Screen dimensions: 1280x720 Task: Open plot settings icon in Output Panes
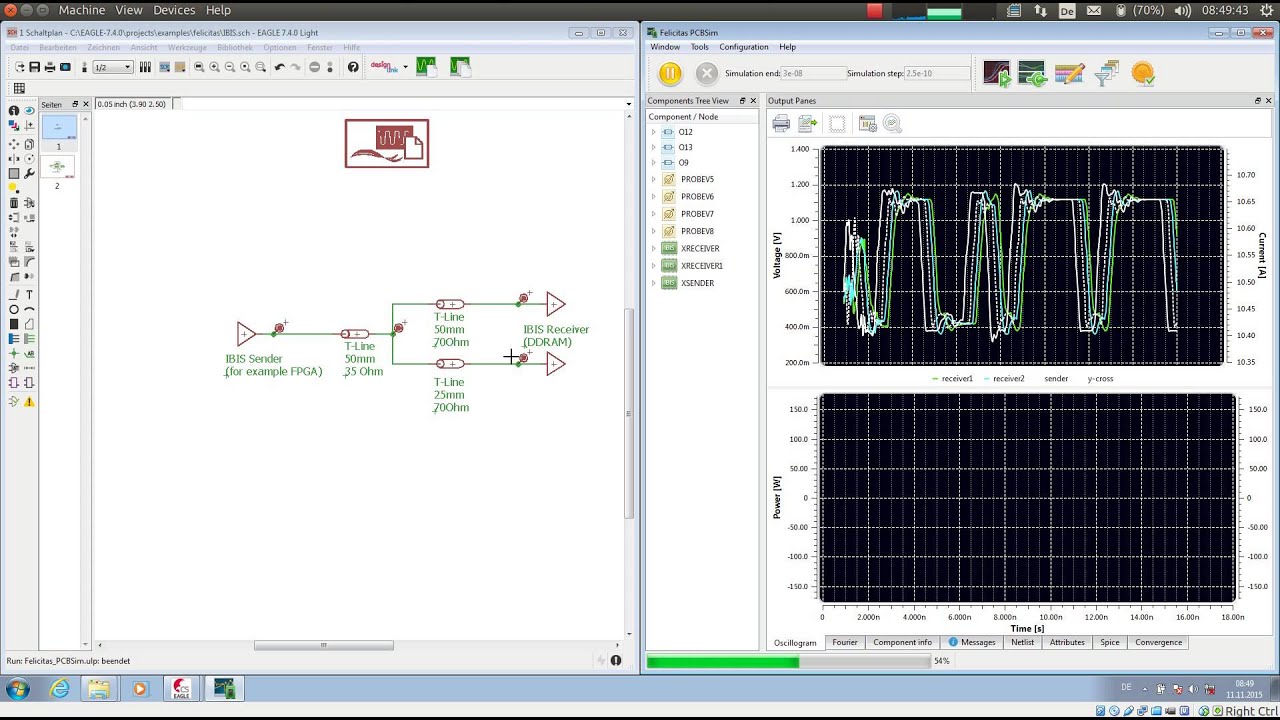click(x=867, y=123)
